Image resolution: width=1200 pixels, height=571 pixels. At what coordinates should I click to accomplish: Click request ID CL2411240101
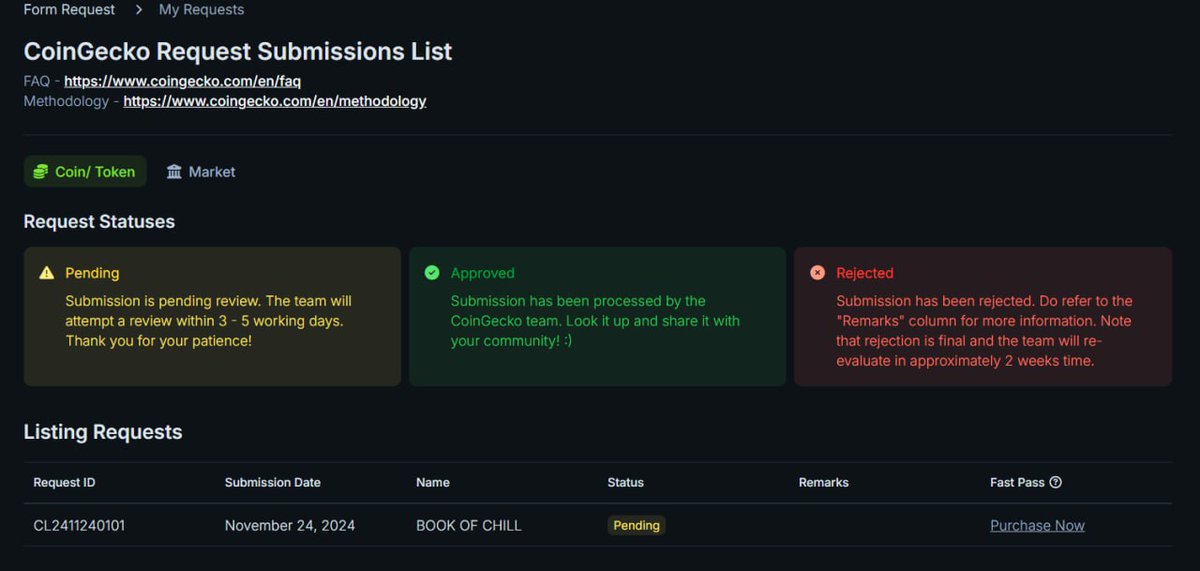tap(79, 525)
